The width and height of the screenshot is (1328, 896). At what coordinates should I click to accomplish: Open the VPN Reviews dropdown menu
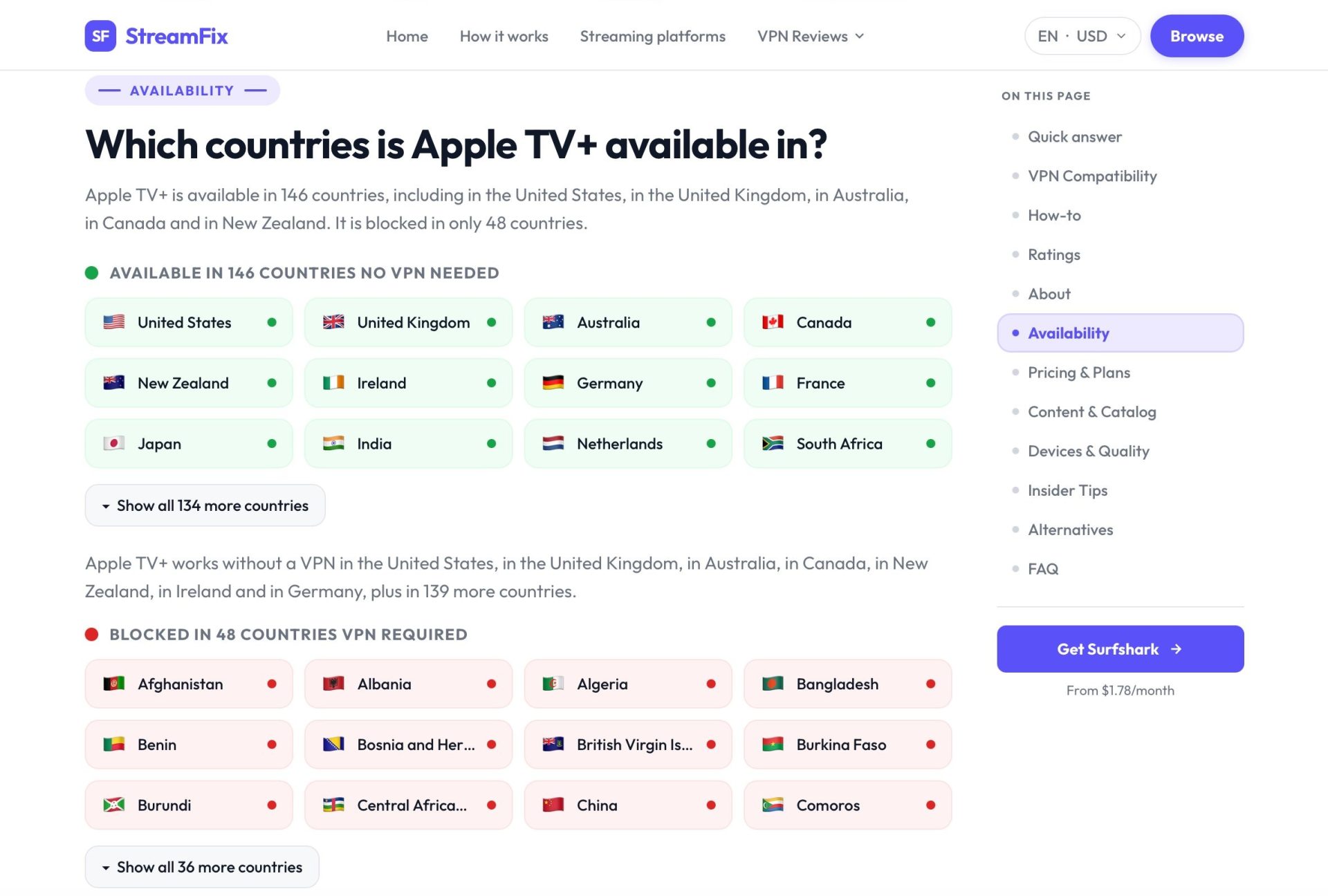click(x=811, y=36)
